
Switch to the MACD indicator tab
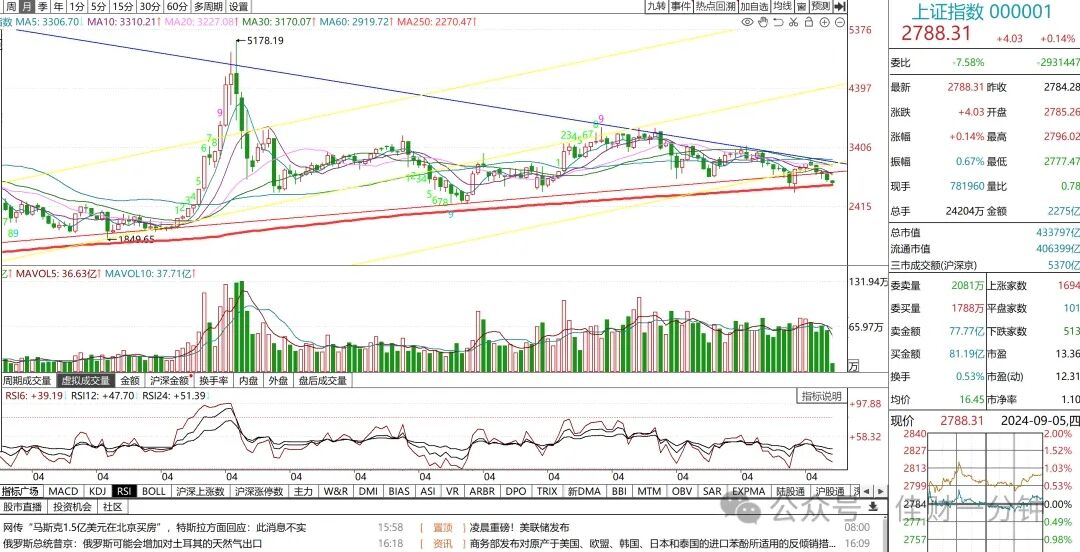pyautogui.click(x=63, y=491)
